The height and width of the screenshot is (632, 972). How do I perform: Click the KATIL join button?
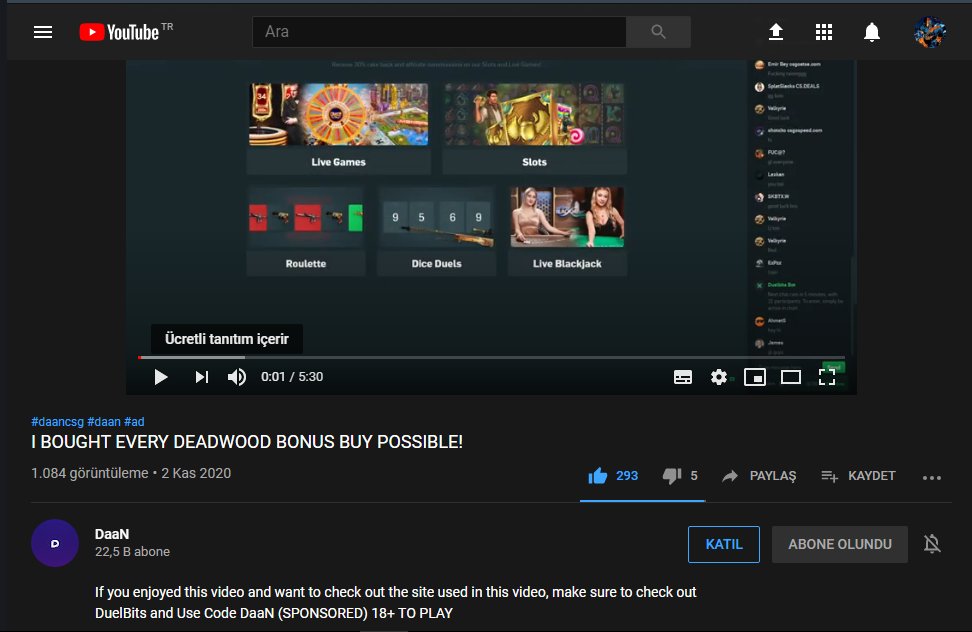(723, 545)
